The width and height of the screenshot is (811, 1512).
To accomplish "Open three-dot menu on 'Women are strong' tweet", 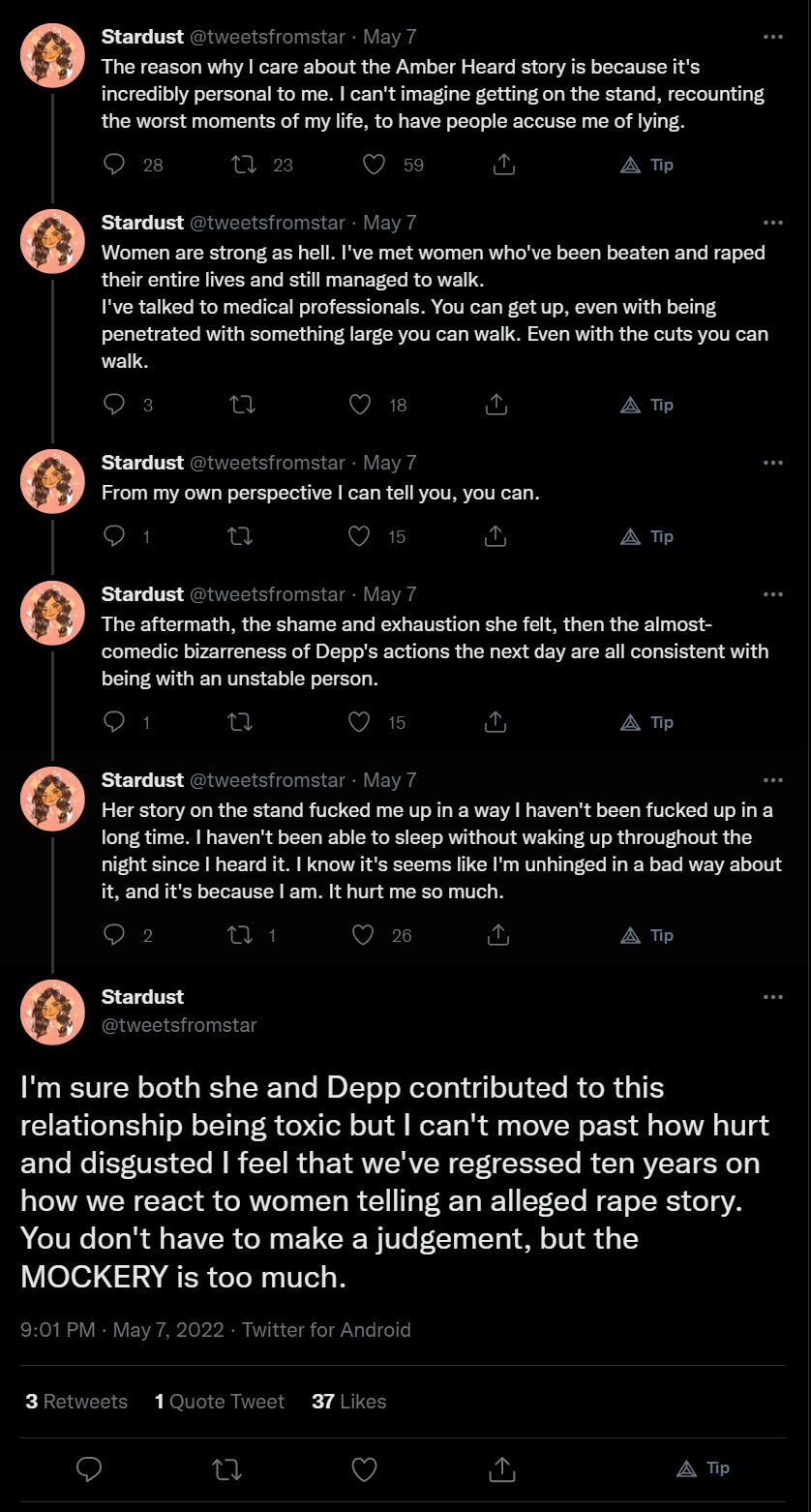I will pyautogui.click(x=773, y=223).
